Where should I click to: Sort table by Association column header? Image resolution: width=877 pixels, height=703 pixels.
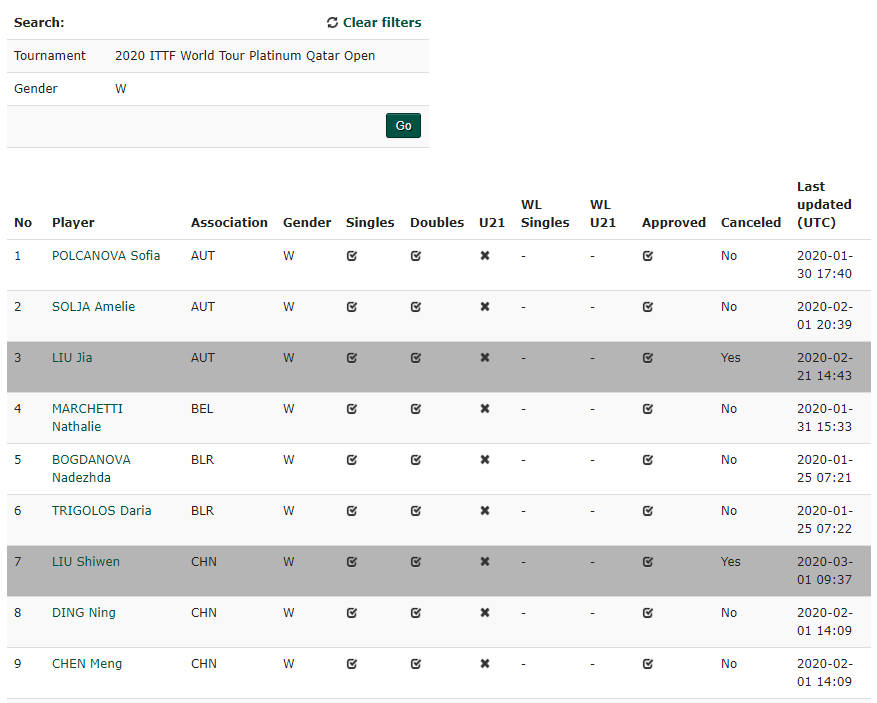click(x=229, y=223)
